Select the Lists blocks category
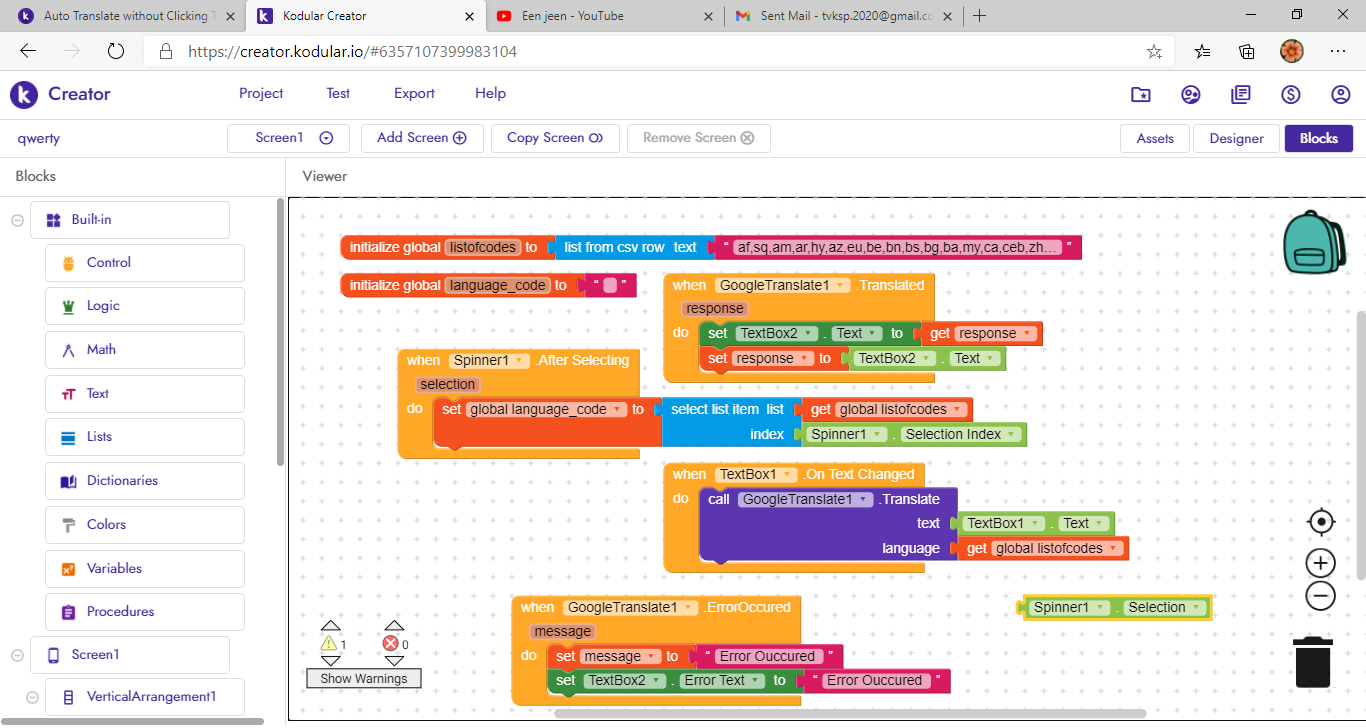 (x=145, y=437)
